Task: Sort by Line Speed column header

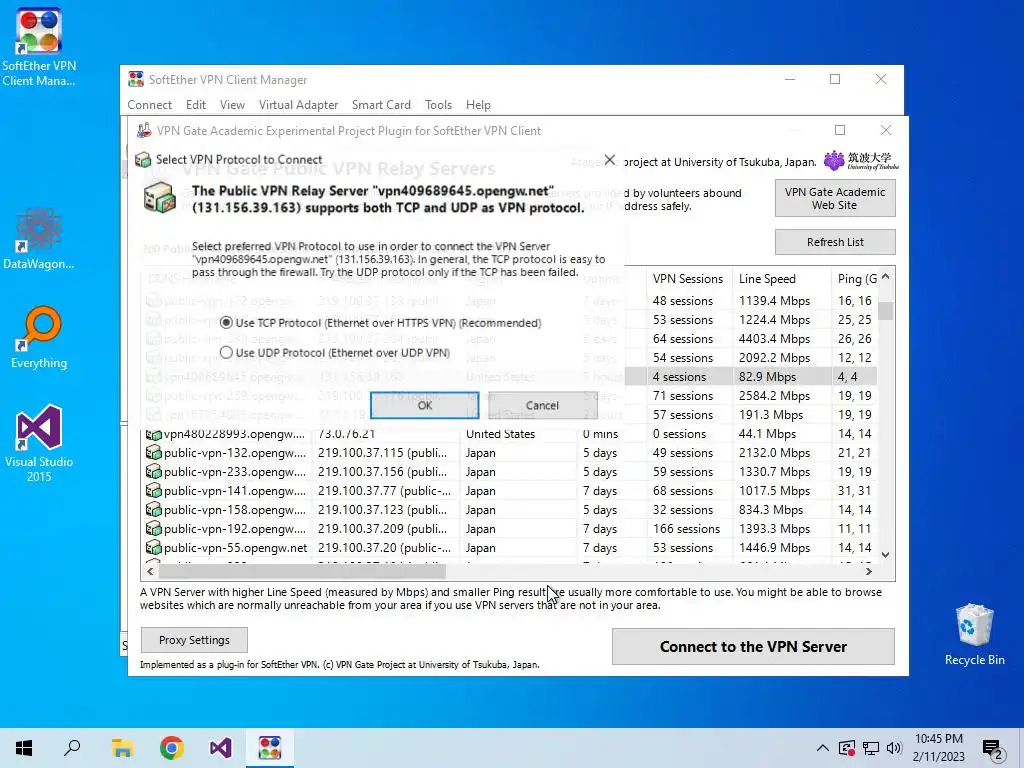Action: [x=781, y=279]
